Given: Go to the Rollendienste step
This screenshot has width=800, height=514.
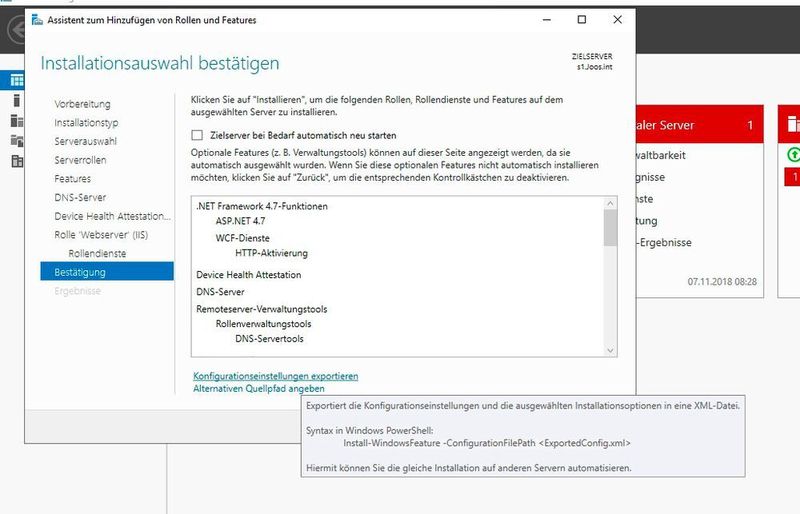Looking at the screenshot, I should point(97,253).
